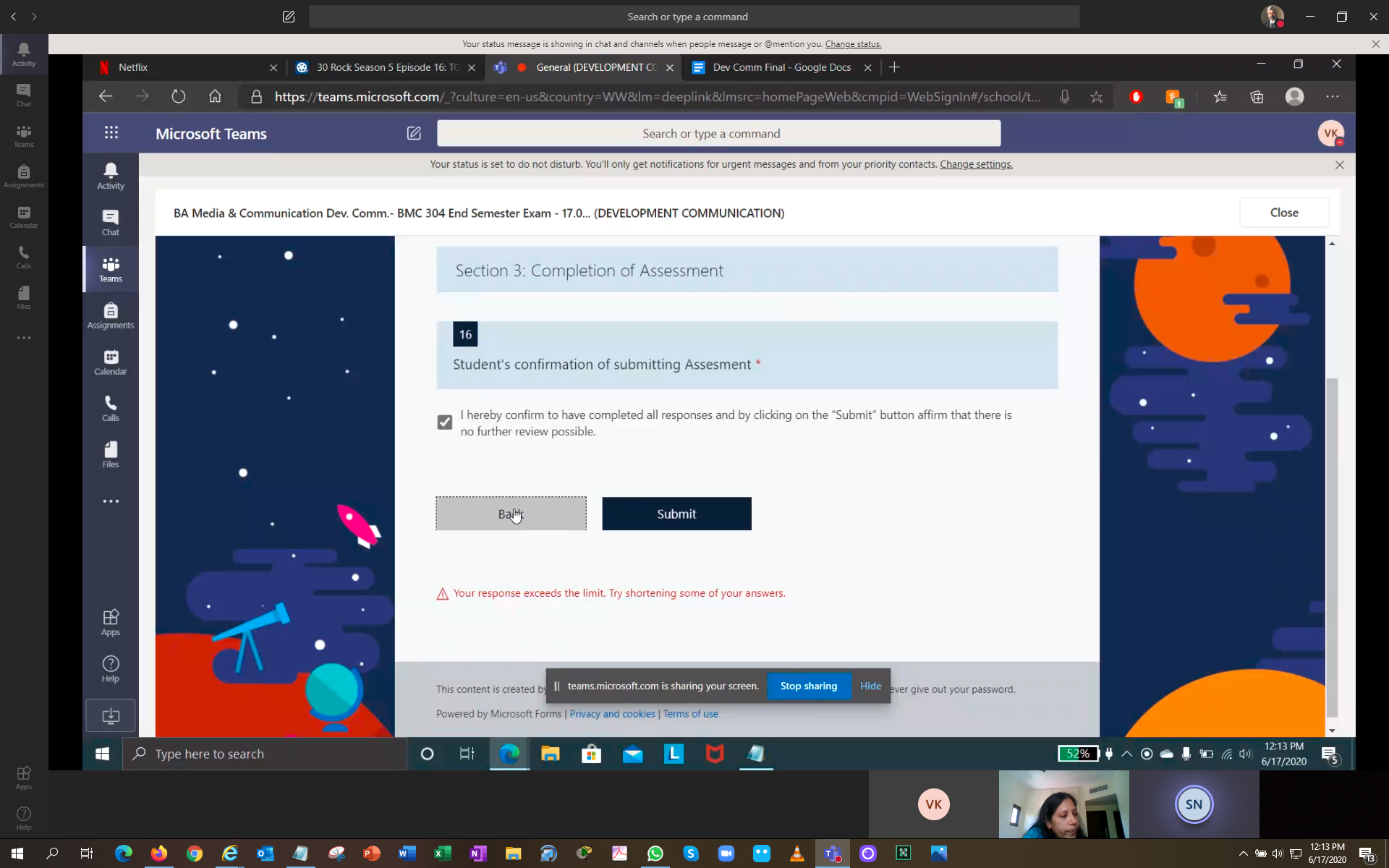Open the Teams app launcher grid
This screenshot has height=868, width=1389.
(x=111, y=133)
